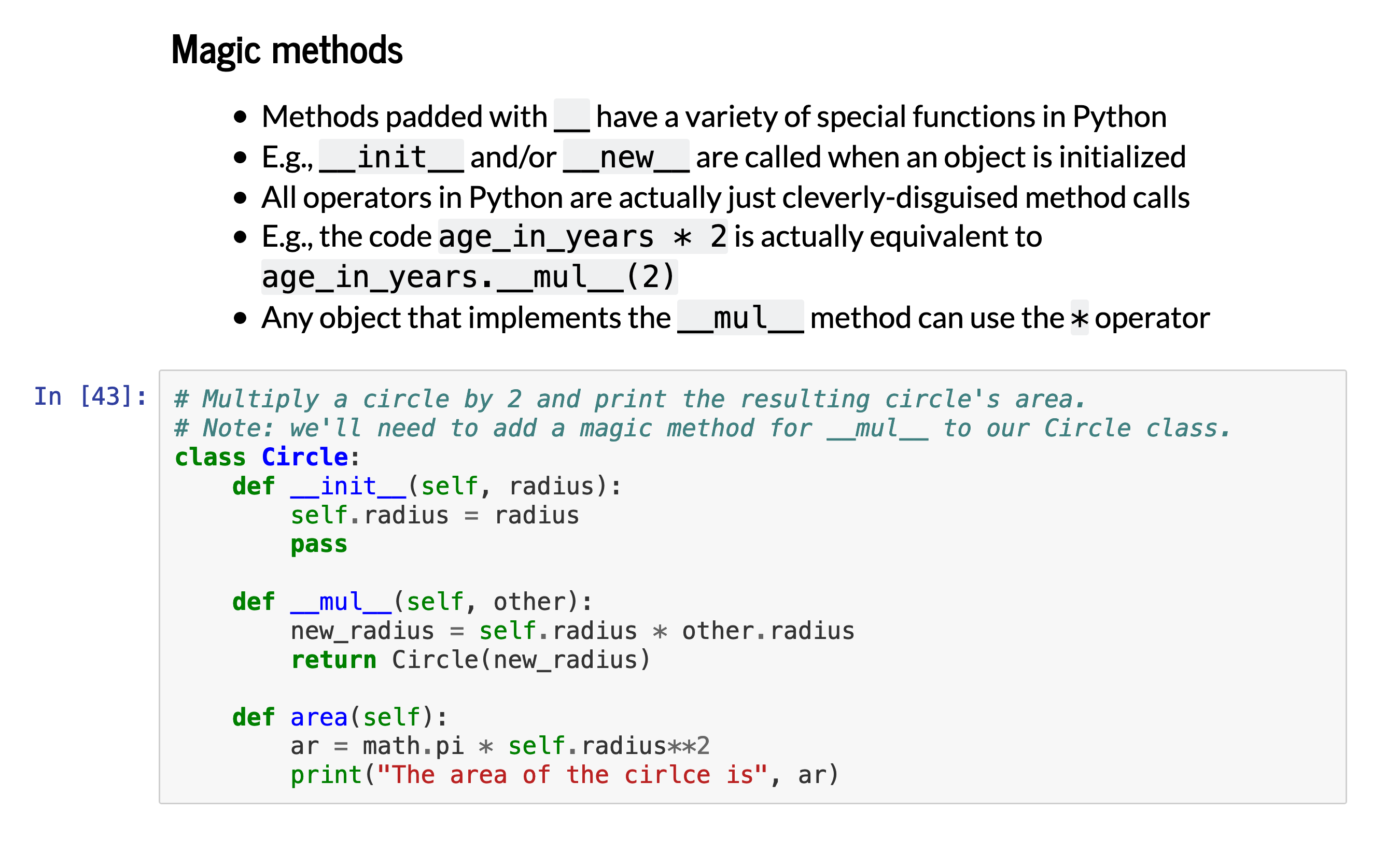Click the "The area of the cirlce is" string
Screen dimensions: 1400x853
571,775
